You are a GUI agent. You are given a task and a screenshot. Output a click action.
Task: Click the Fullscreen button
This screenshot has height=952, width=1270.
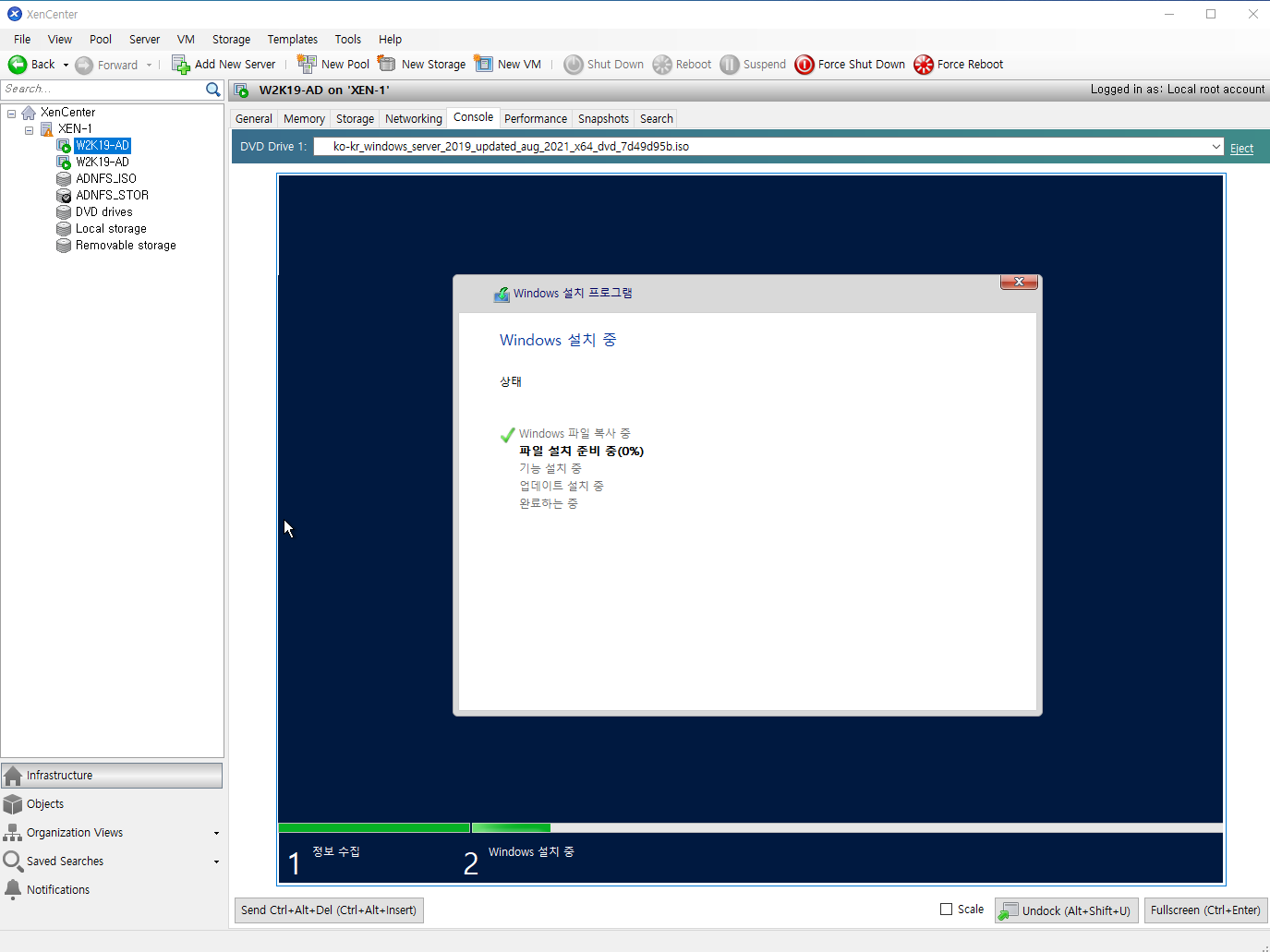tap(1205, 910)
